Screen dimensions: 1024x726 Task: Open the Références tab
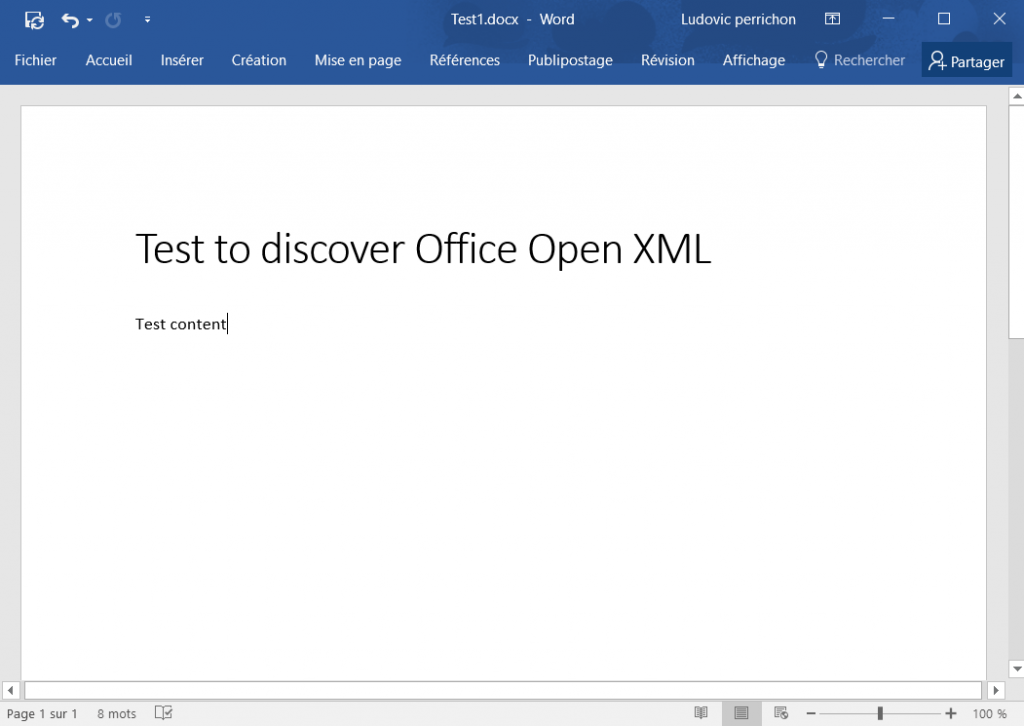pos(464,60)
